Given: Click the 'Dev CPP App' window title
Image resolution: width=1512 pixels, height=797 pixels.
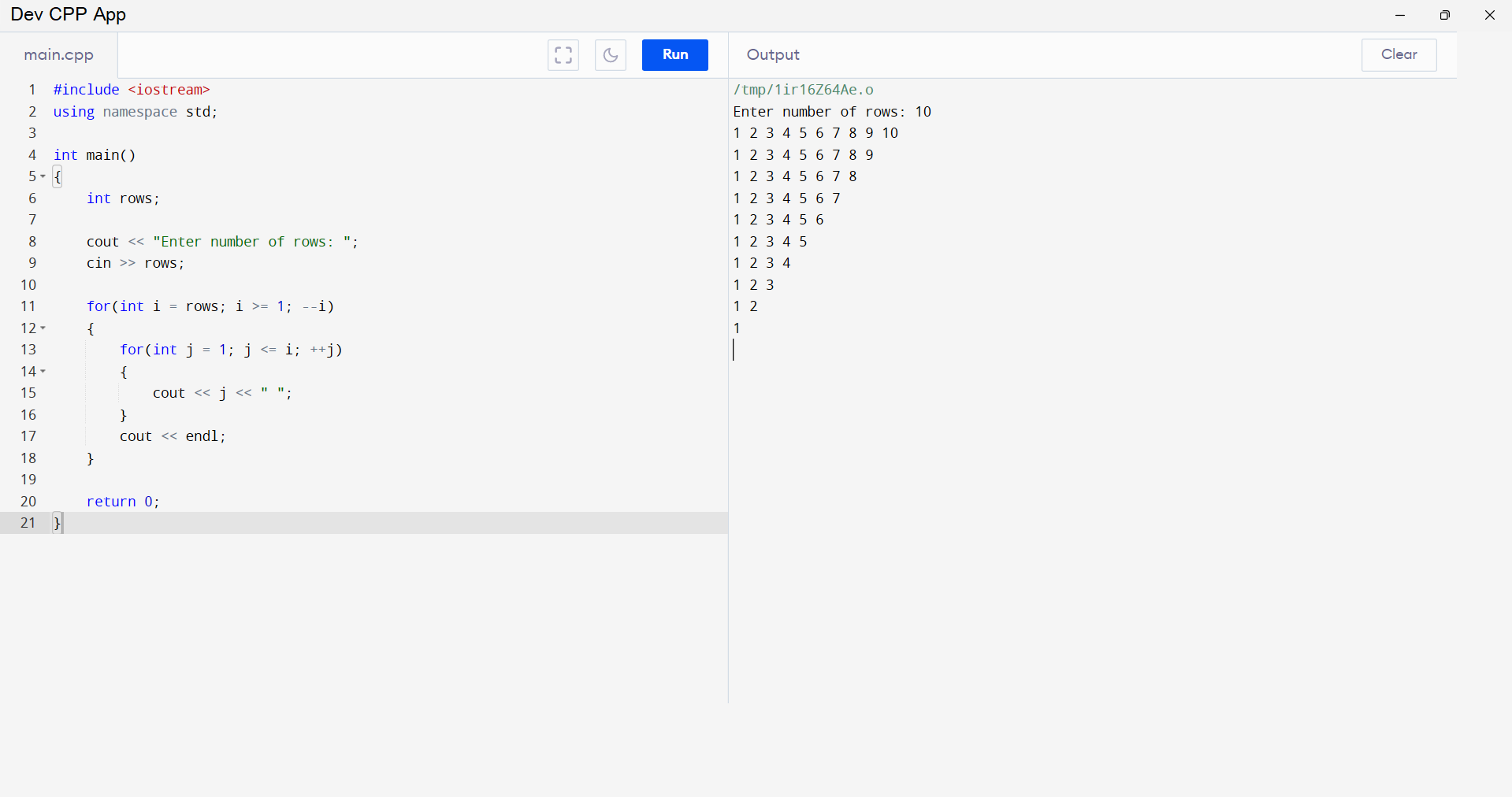Looking at the screenshot, I should pyautogui.click(x=69, y=15).
